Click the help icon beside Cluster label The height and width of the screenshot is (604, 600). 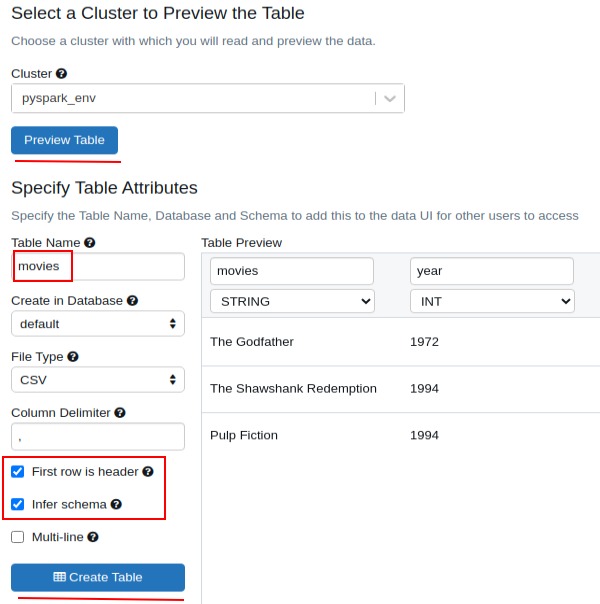pyautogui.click(x=62, y=74)
